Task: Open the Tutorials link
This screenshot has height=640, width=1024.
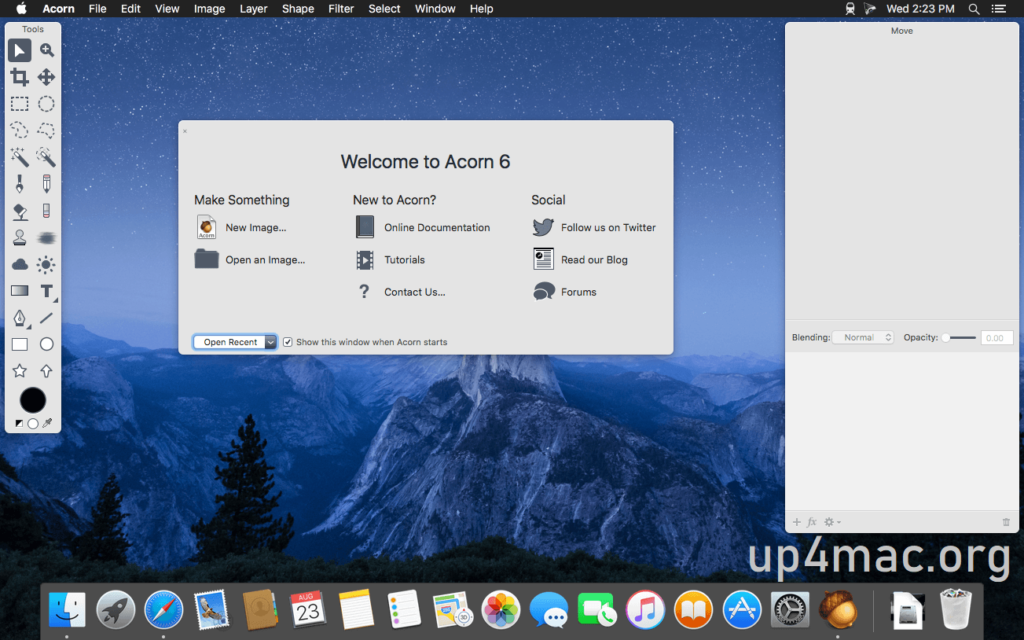Action: point(403,259)
